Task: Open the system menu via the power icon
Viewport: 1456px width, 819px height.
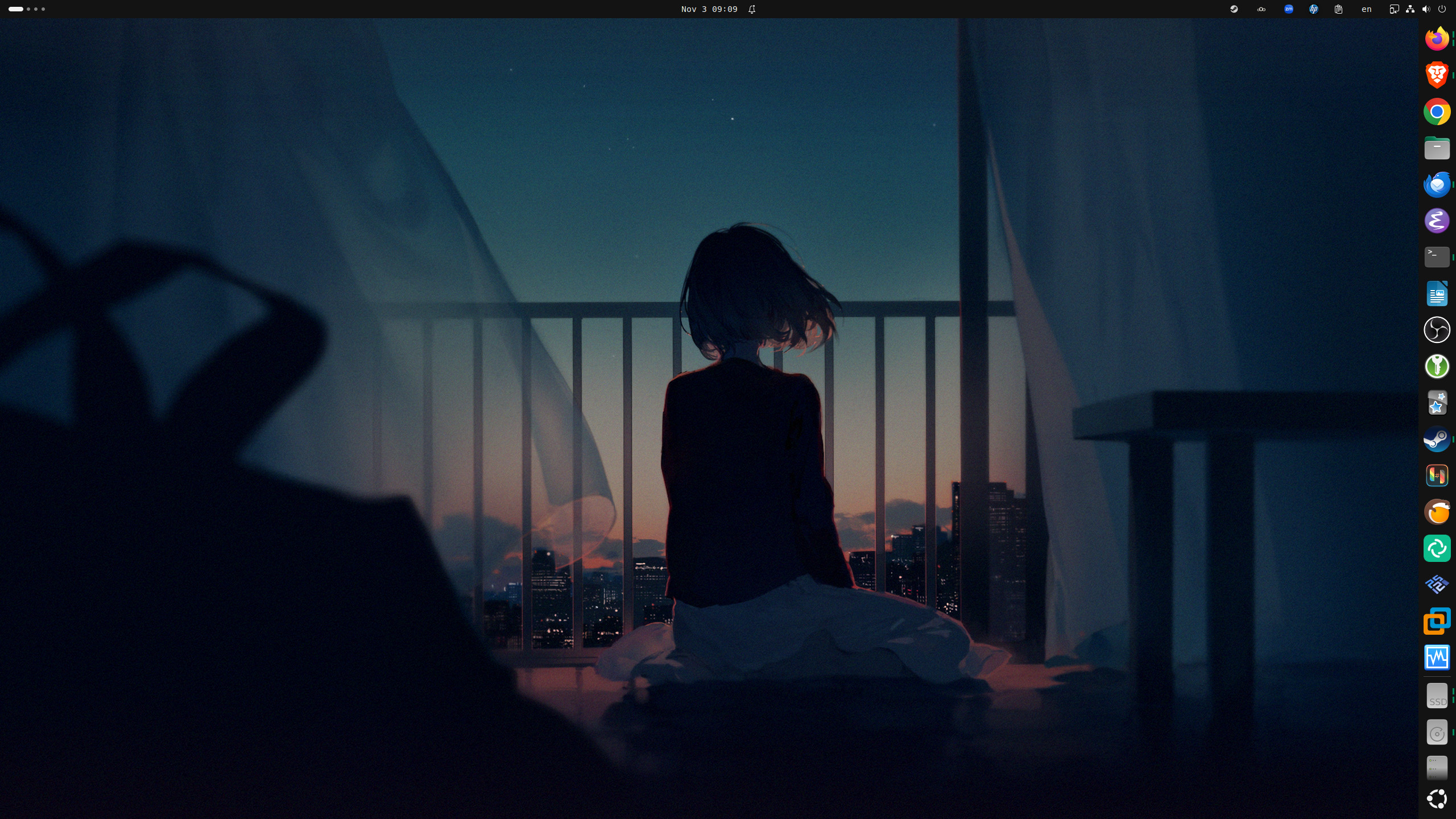Action: click(1442, 9)
